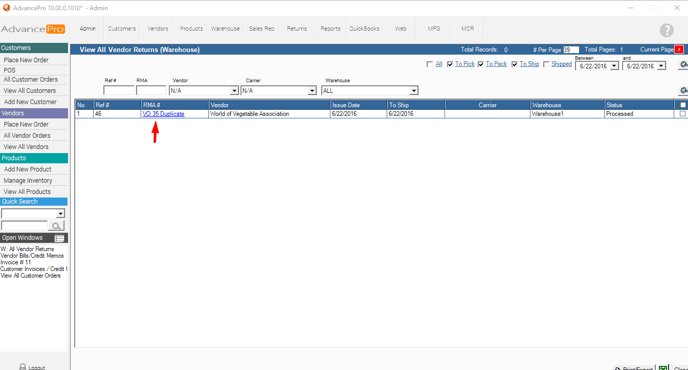Open the Web menu

[400, 29]
